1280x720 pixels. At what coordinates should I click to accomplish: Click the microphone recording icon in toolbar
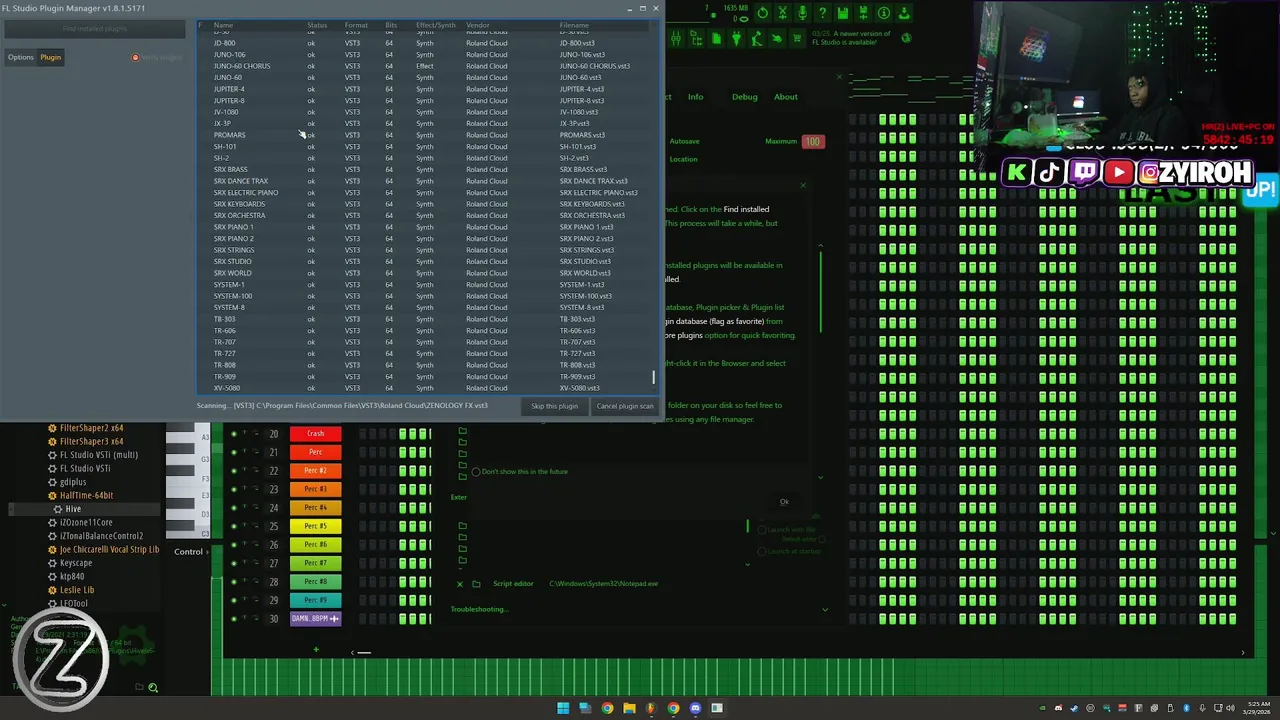click(803, 13)
